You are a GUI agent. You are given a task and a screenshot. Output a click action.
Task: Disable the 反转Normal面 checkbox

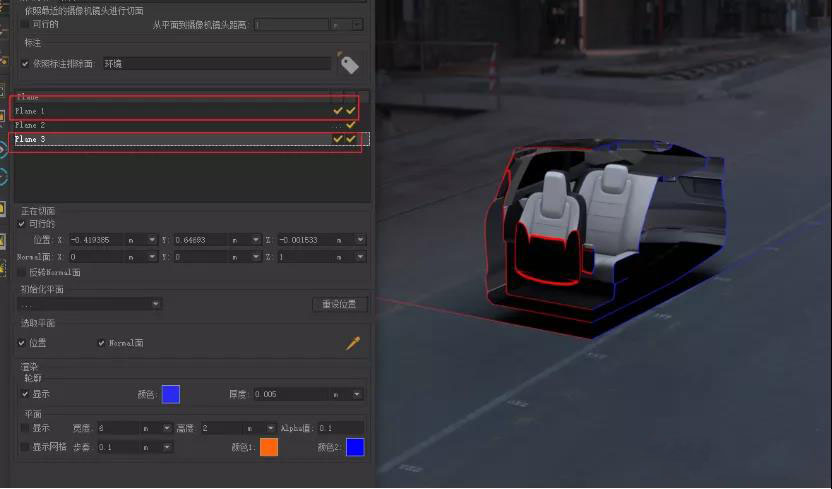click(23, 272)
